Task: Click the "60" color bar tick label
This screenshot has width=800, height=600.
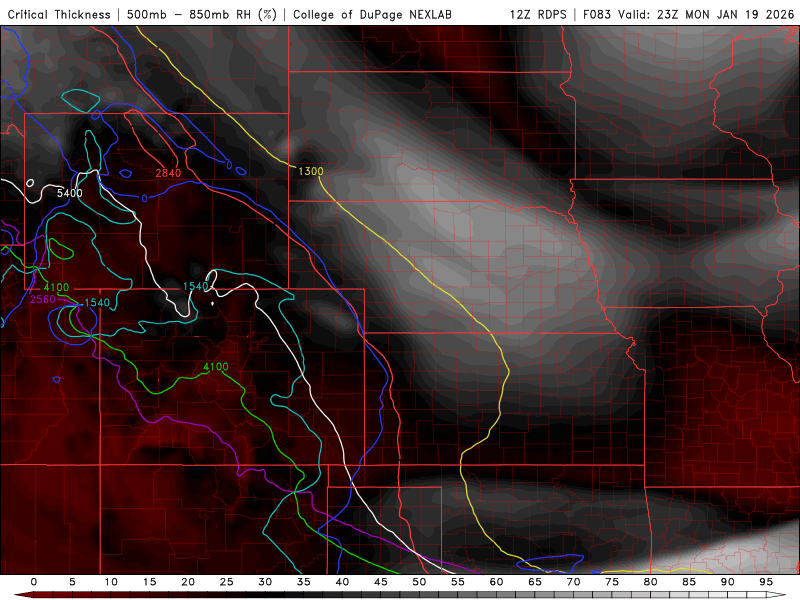Action: [496, 582]
